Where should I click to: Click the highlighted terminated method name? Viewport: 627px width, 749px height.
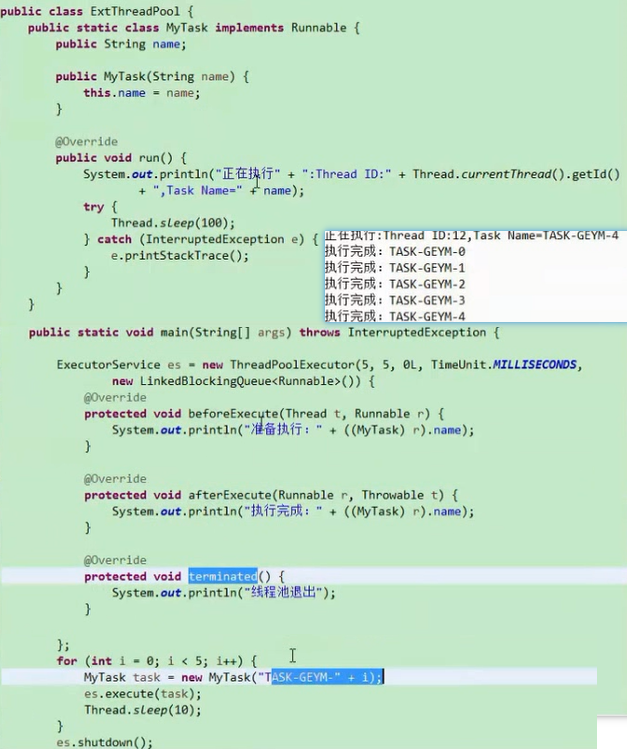(222, 576)
